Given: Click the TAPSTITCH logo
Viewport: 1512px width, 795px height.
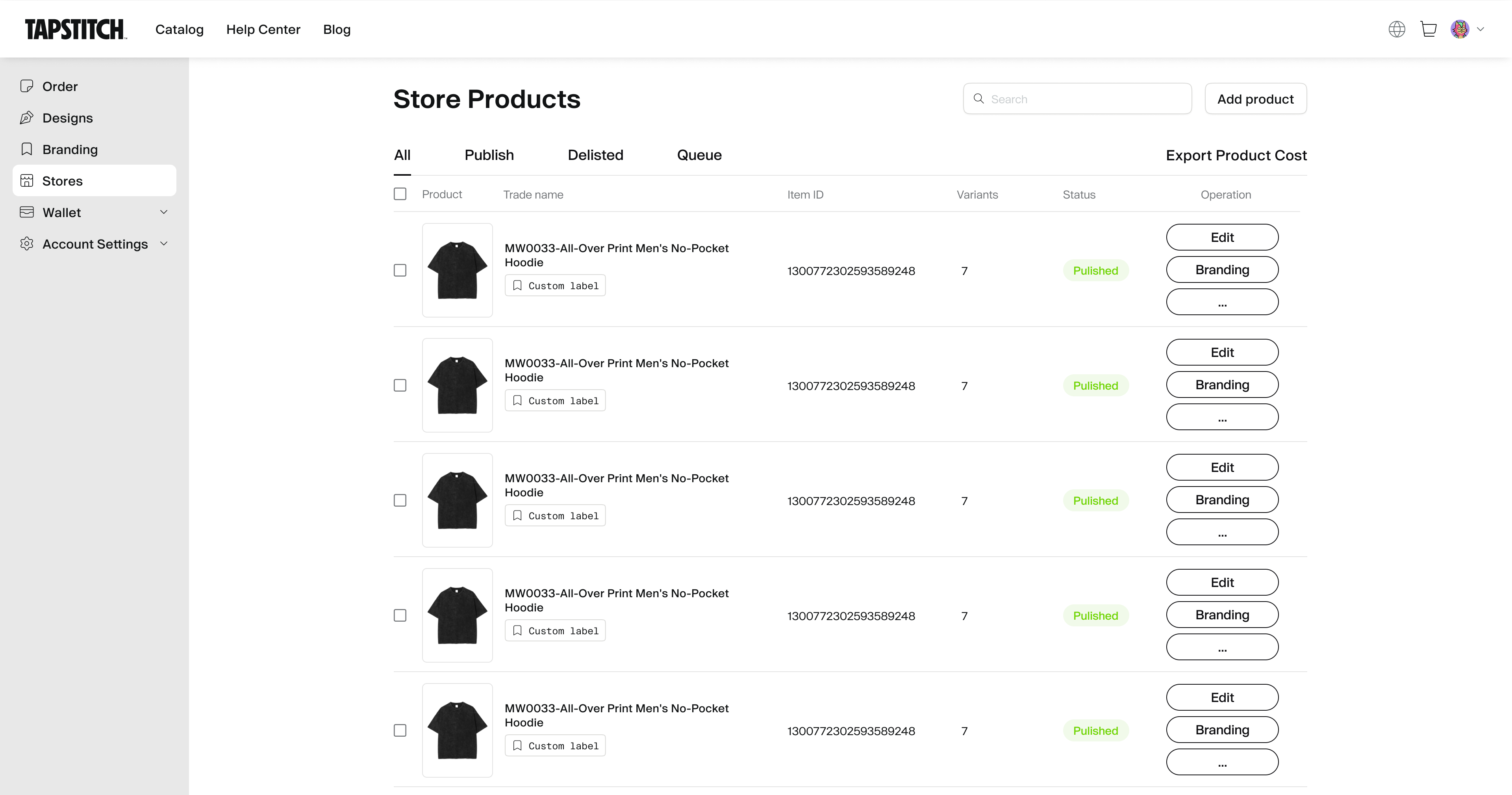Looking at the screenshot, I should [75, 30].
